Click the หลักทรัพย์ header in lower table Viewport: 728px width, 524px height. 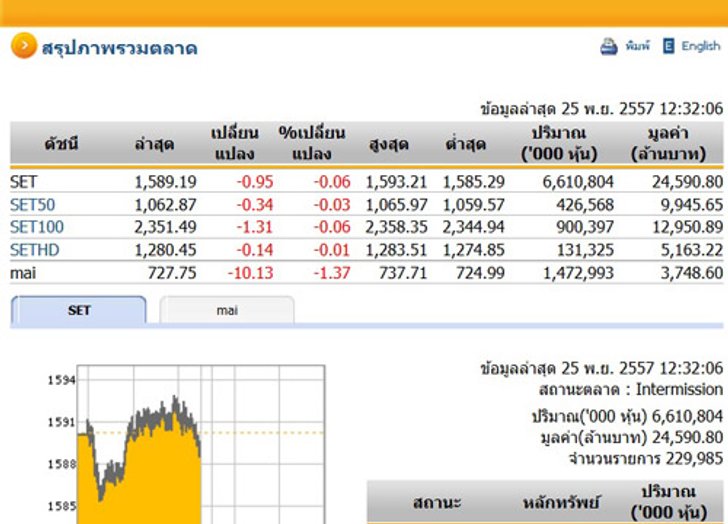pos(561,503)
